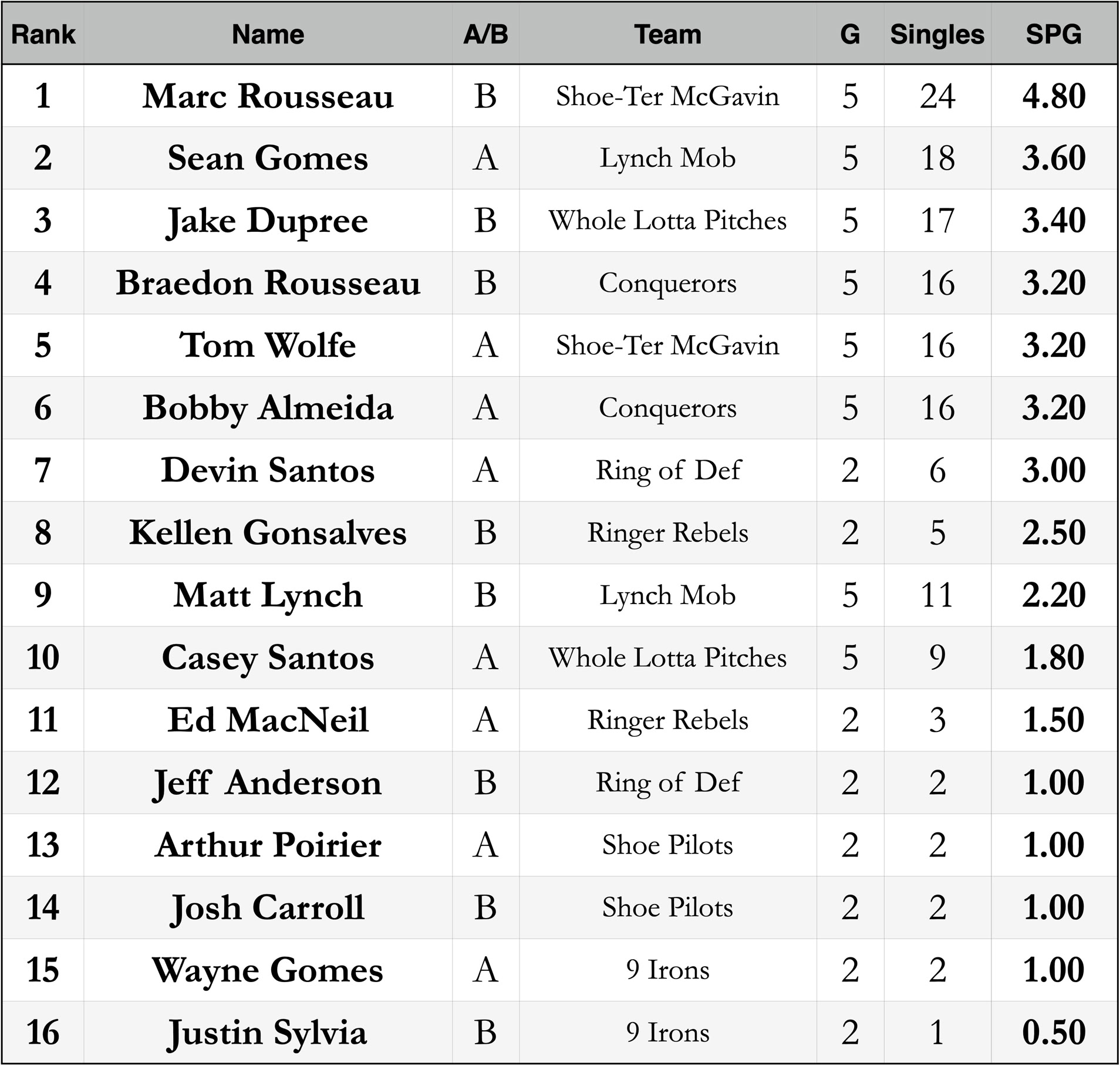Viewport: 1120px width, 1066px height.
Task: Click the rank 13 cell for Arthur Poirier
Action: coord(43,845)
